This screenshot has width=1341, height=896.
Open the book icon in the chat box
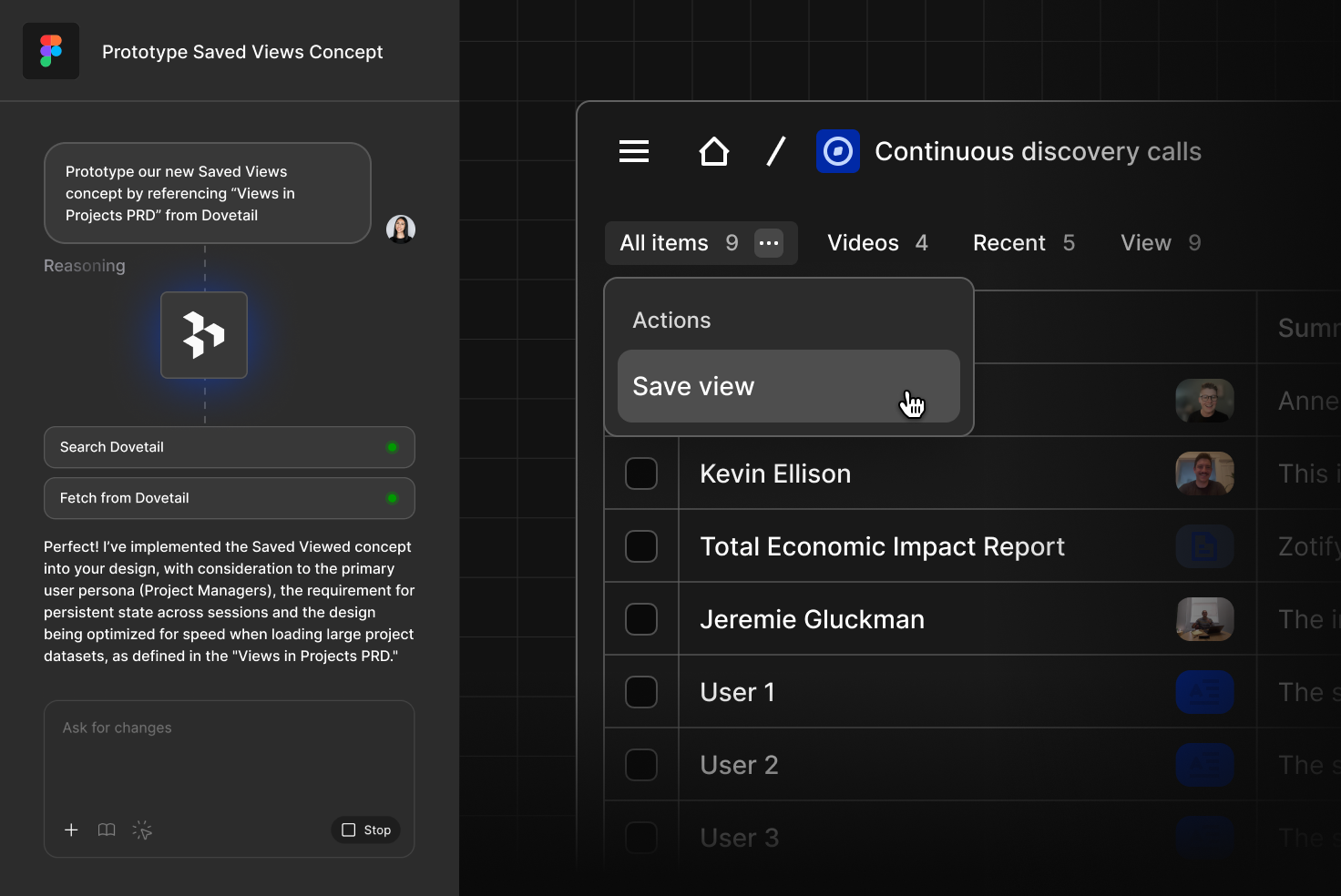[107, 830]
